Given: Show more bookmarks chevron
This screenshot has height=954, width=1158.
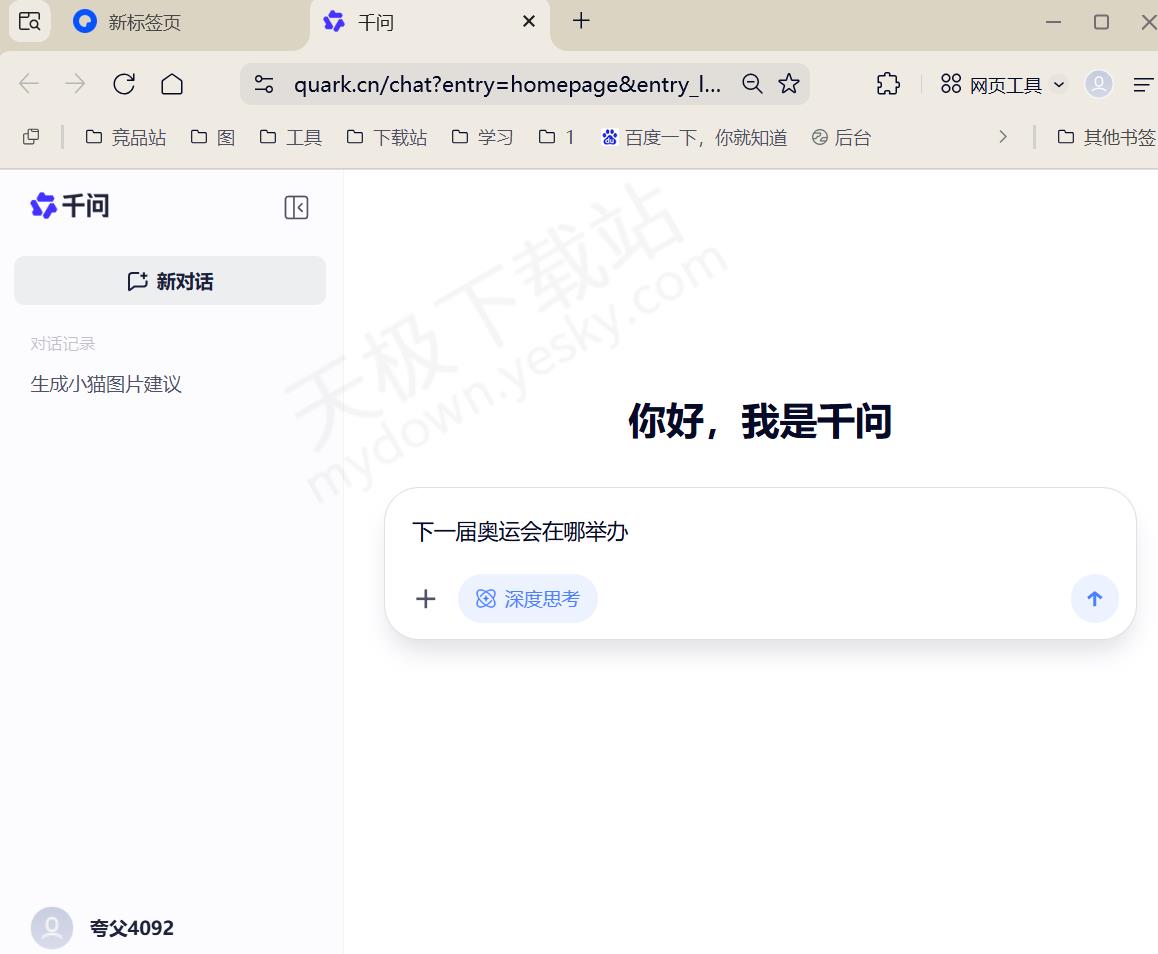Looking at the screenshot, I should point(1003,137).
